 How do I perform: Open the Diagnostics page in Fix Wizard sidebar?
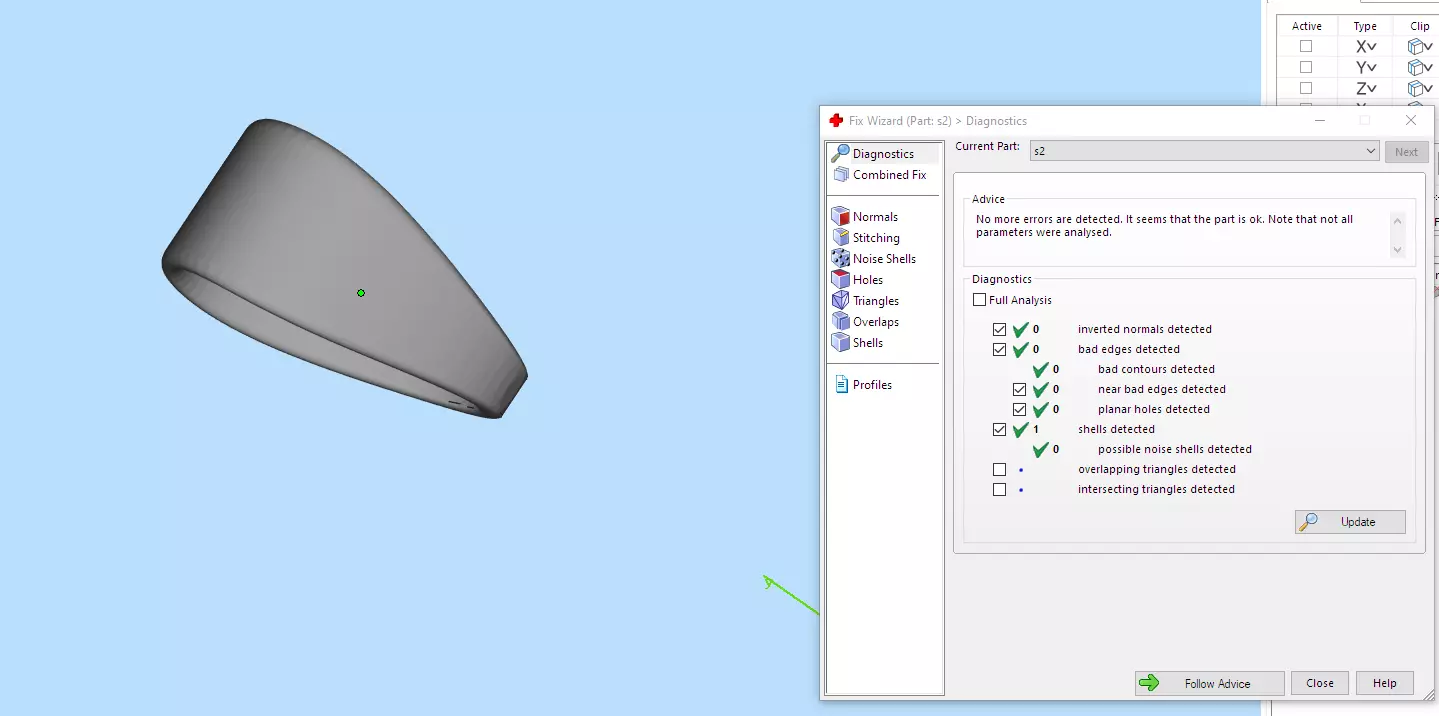883,154
